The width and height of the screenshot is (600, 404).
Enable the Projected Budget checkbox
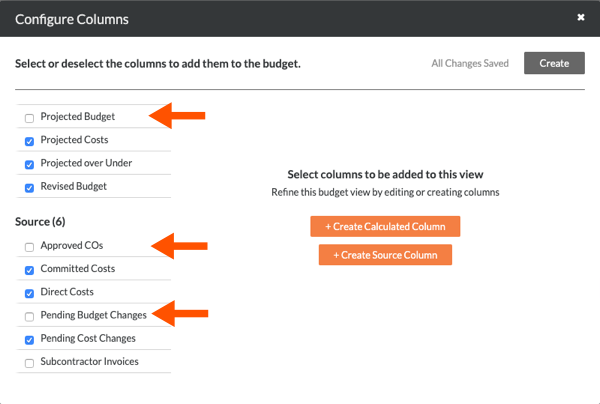point(29,118)
